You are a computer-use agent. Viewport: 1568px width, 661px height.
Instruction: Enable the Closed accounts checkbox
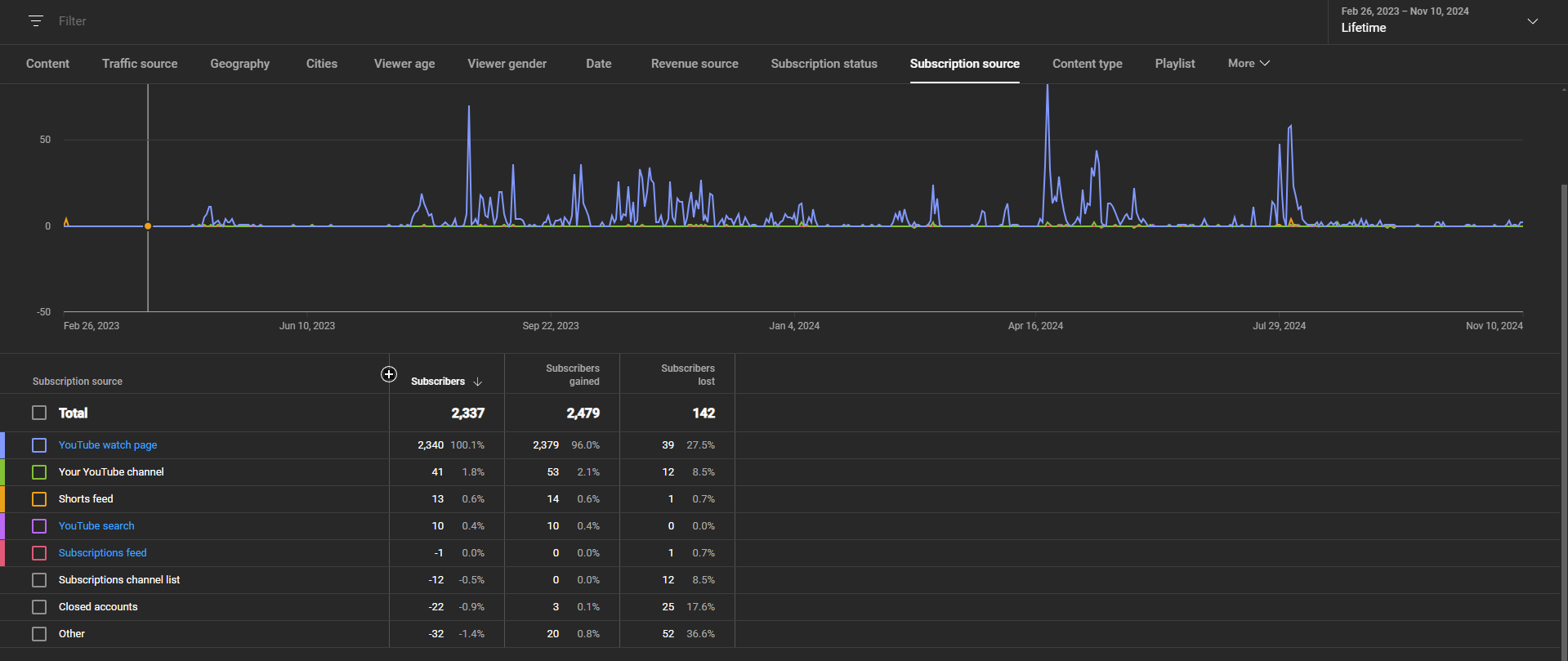coord(39,607)
